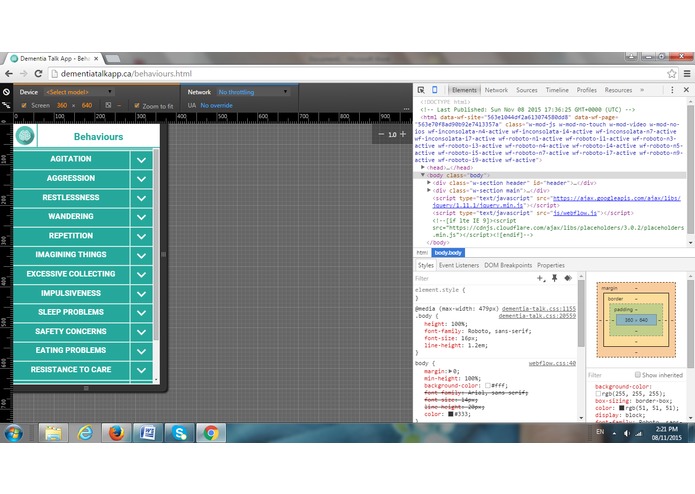Click the browser back arrow
Screen dimensions: 695x494
(9, 74)
